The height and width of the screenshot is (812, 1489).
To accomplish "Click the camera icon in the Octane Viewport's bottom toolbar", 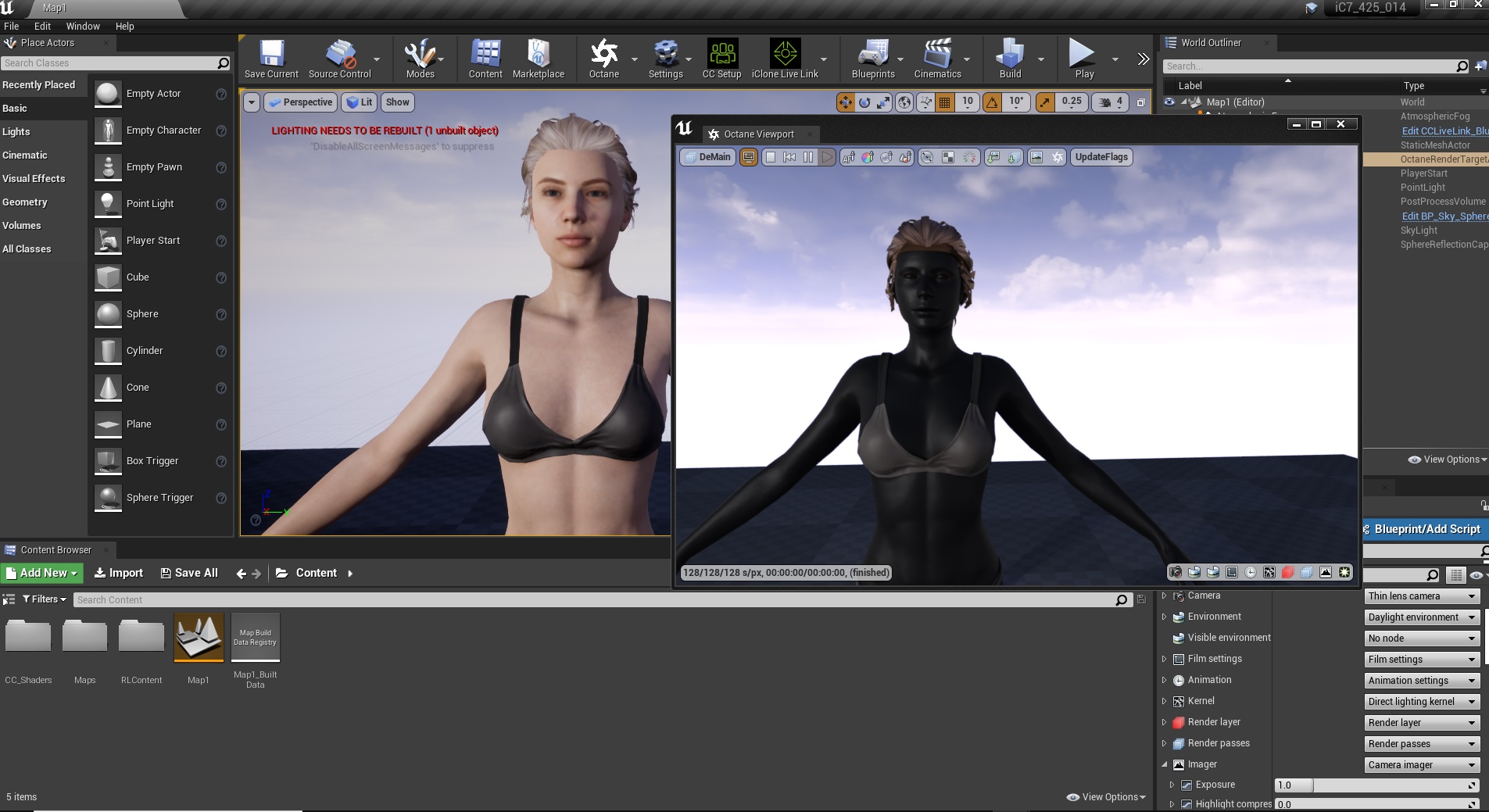I will pyautogui.click(x=1175, y=572).
